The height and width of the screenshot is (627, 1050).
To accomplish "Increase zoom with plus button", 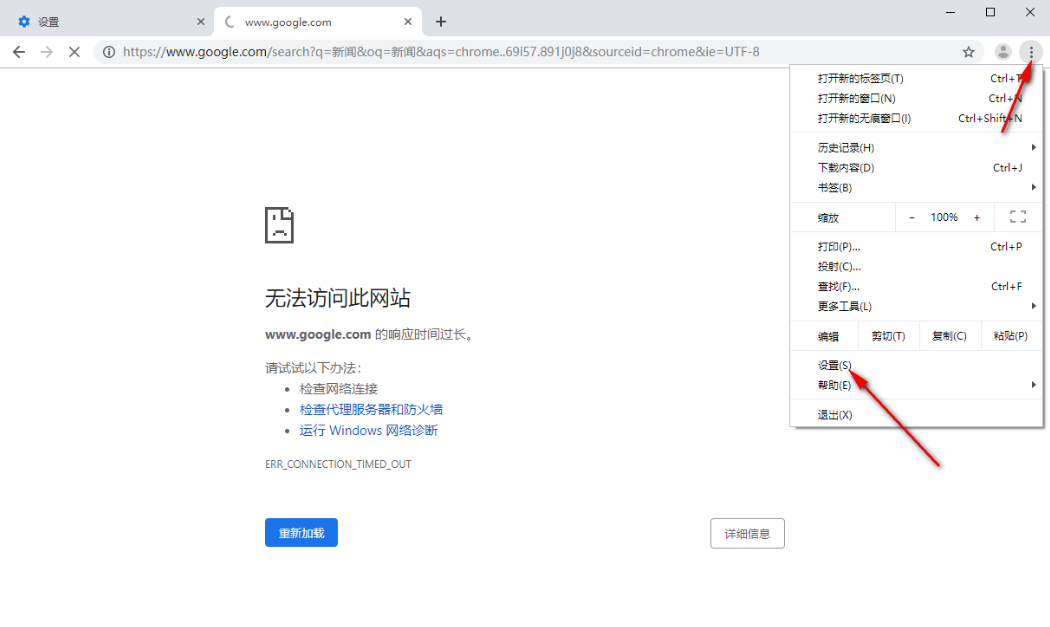I will (x=977, y=218).
